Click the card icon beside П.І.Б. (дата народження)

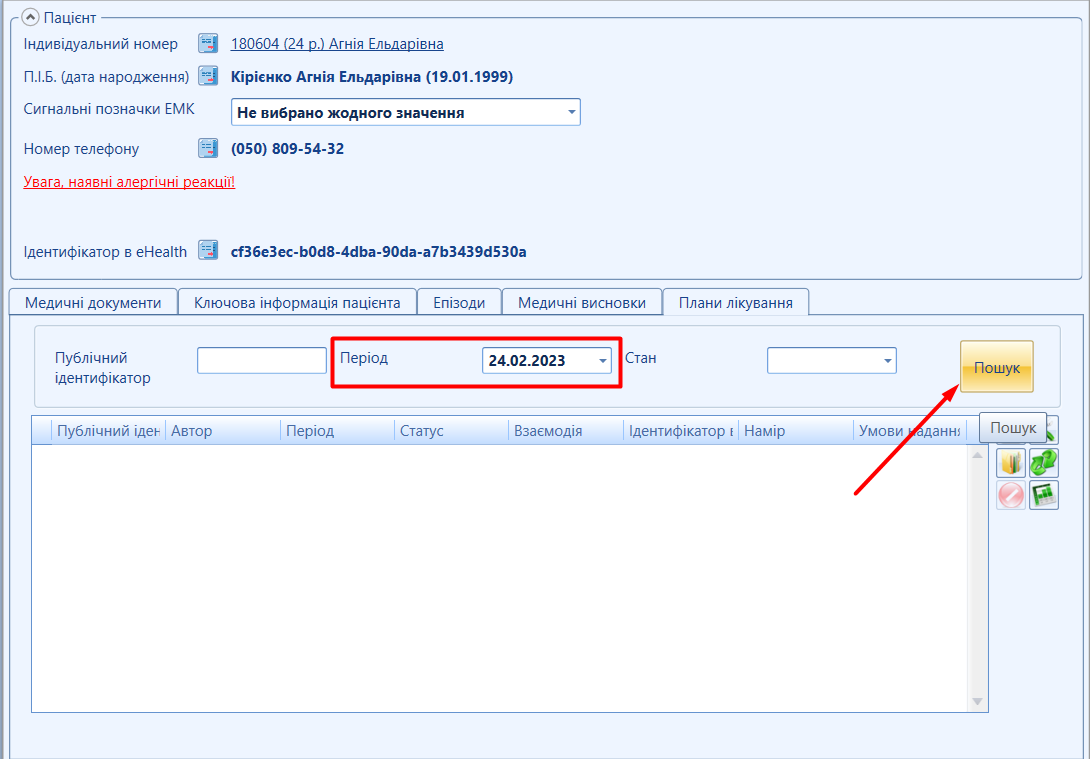tap(208, 76)
